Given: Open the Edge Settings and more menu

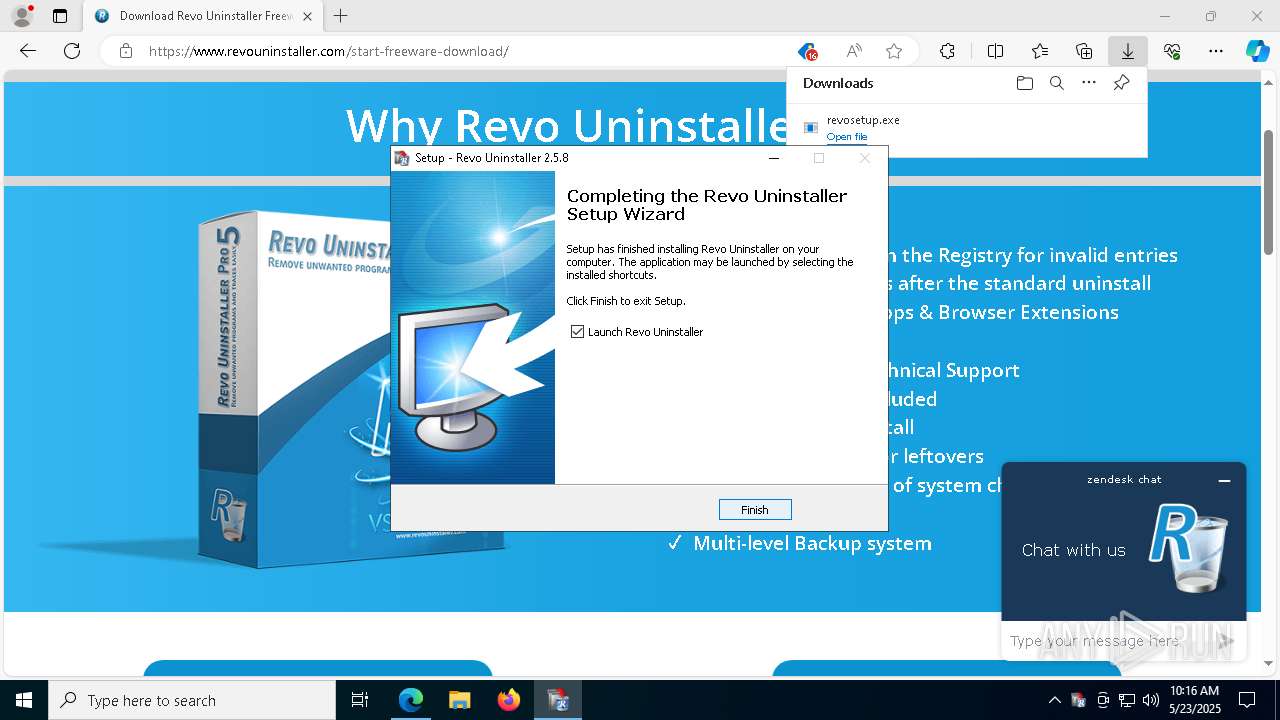Looking at the screenshot, I should pyautogui.click(x=1216, y=51).
